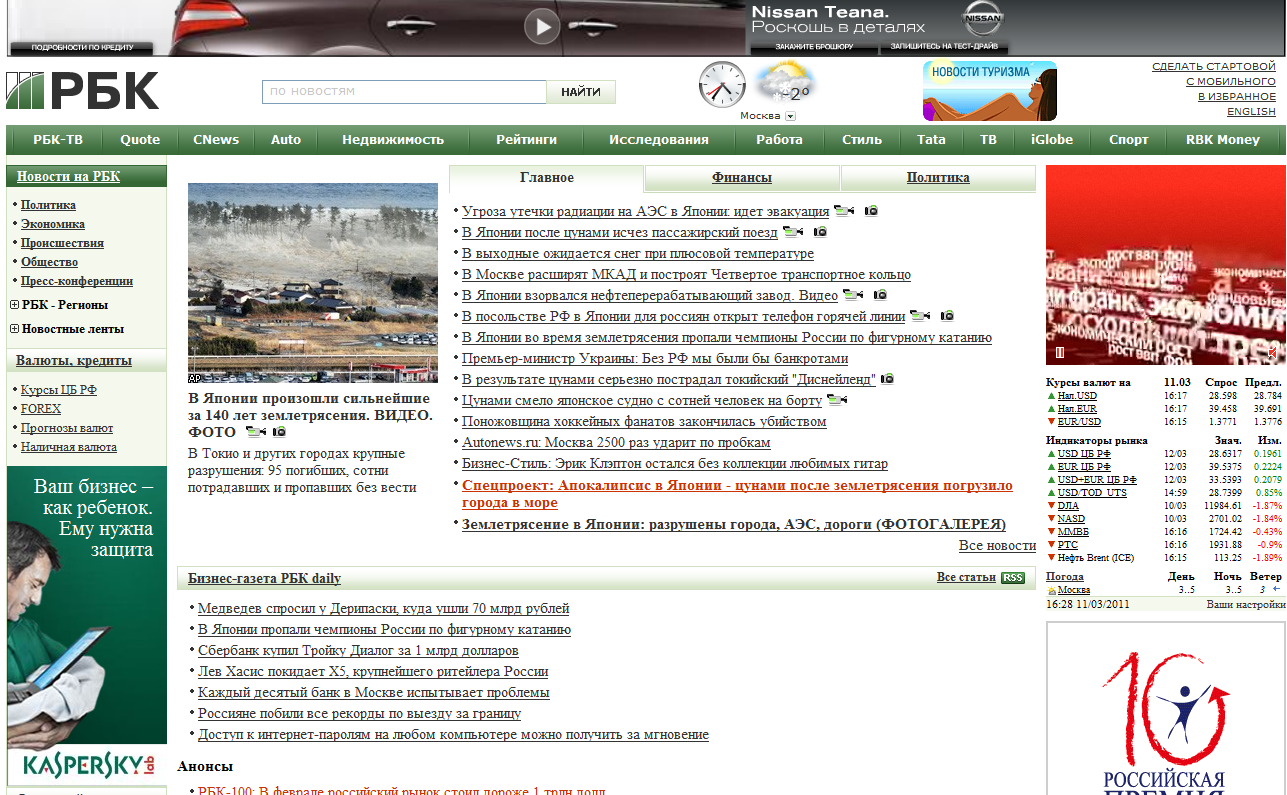This screenshot has width=1287, height=795.
Task: Click Подробности по кредиту in Nissan banner
Action: 81,47
